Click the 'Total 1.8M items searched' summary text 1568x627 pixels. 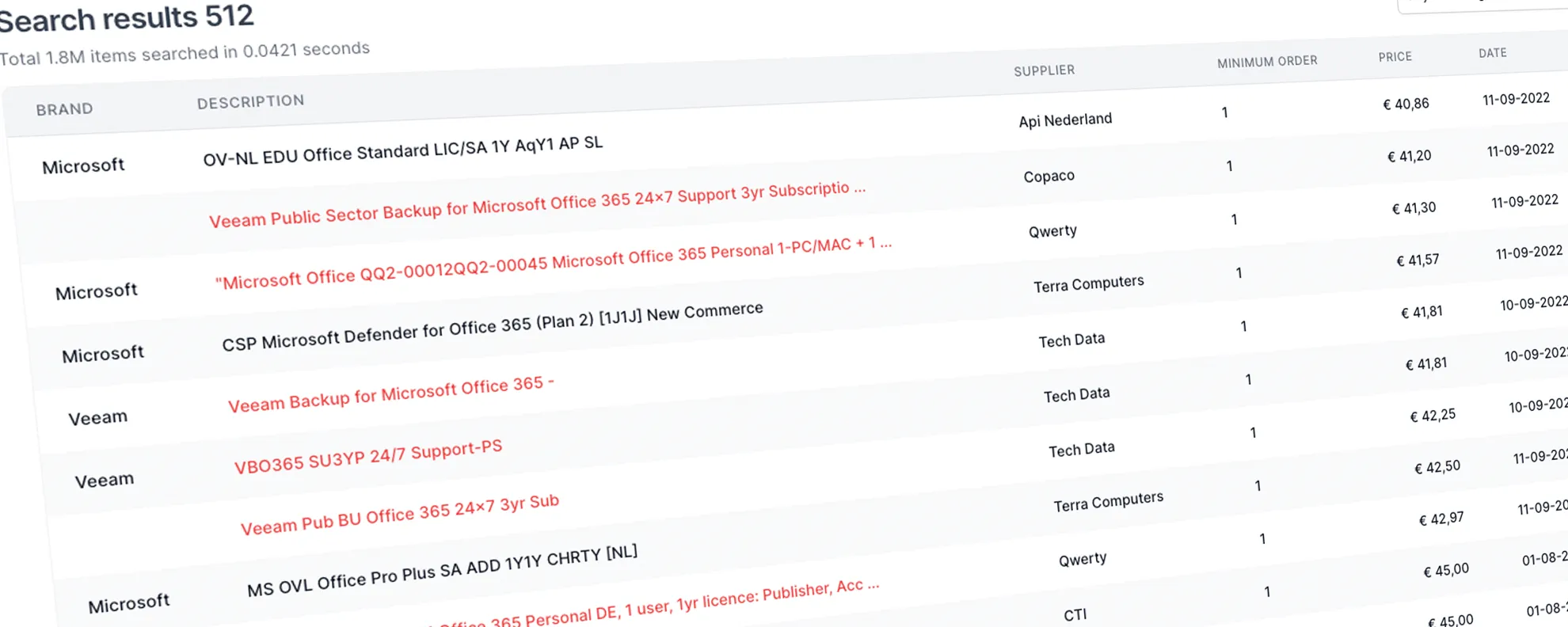click(184, 54)
